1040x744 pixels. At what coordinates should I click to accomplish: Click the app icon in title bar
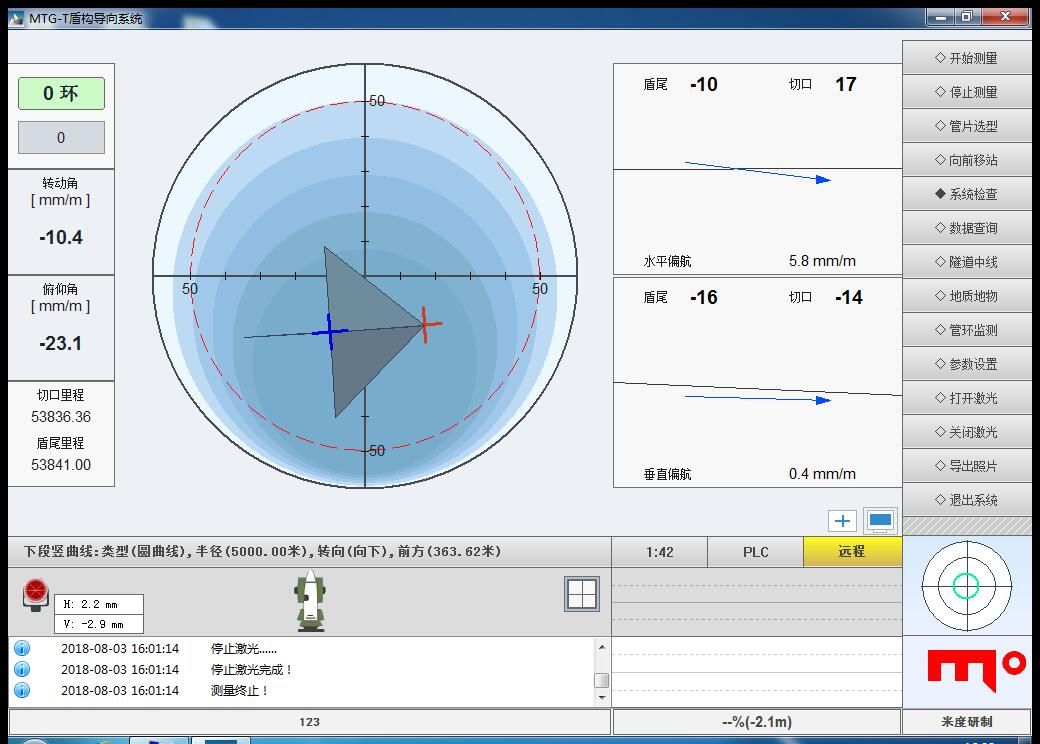tap(17, 19)
